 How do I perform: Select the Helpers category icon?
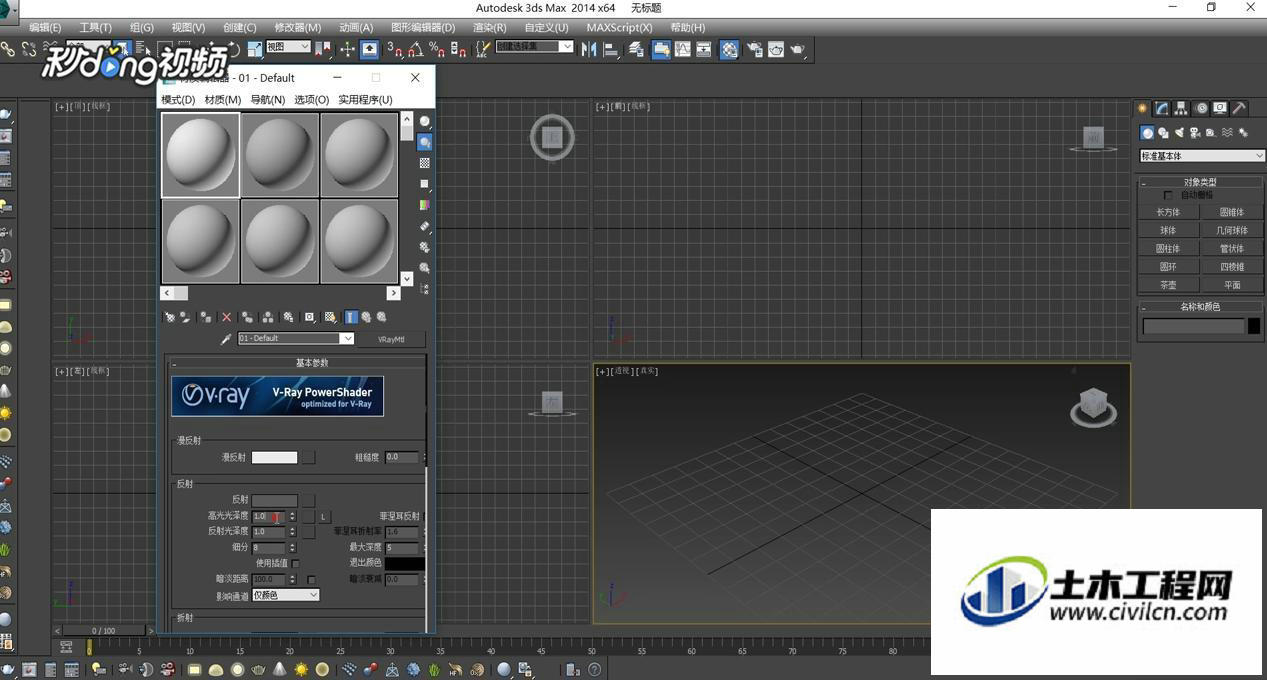[1211, 133]
